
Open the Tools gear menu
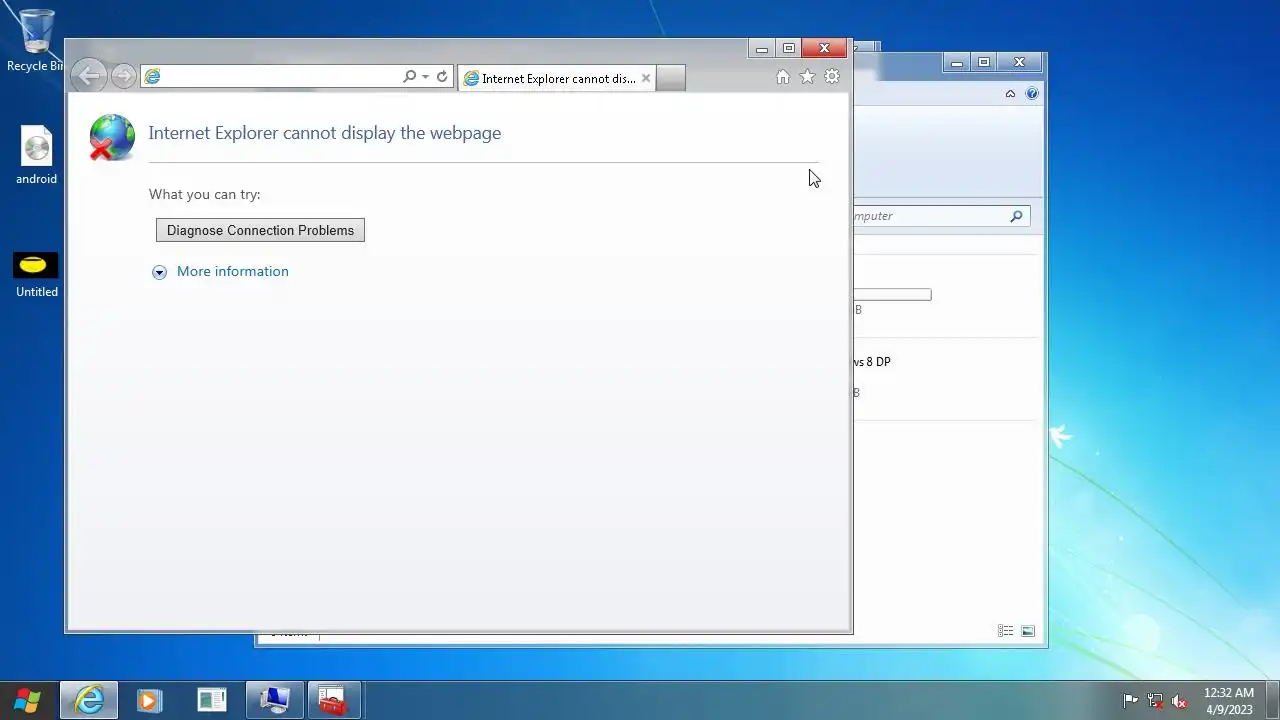pyautogui.click(x=832, y=77)
